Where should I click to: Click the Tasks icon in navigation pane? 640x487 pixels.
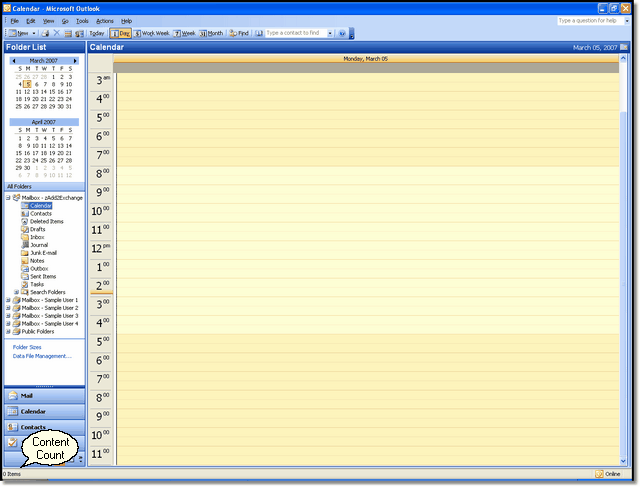coord(13,443)
